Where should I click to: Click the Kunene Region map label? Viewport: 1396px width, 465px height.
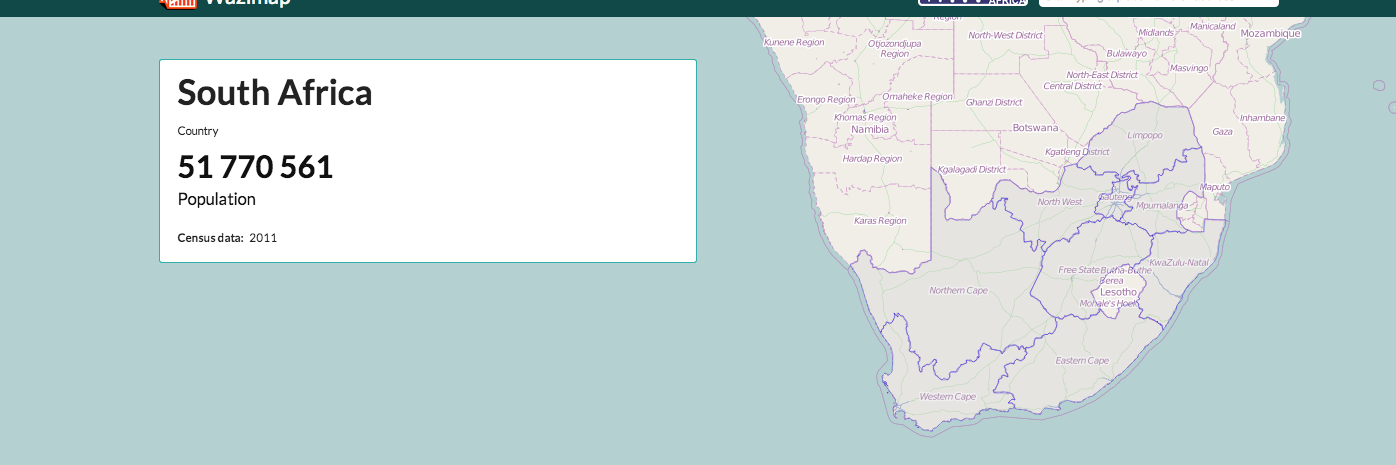(x=794, y=42)
